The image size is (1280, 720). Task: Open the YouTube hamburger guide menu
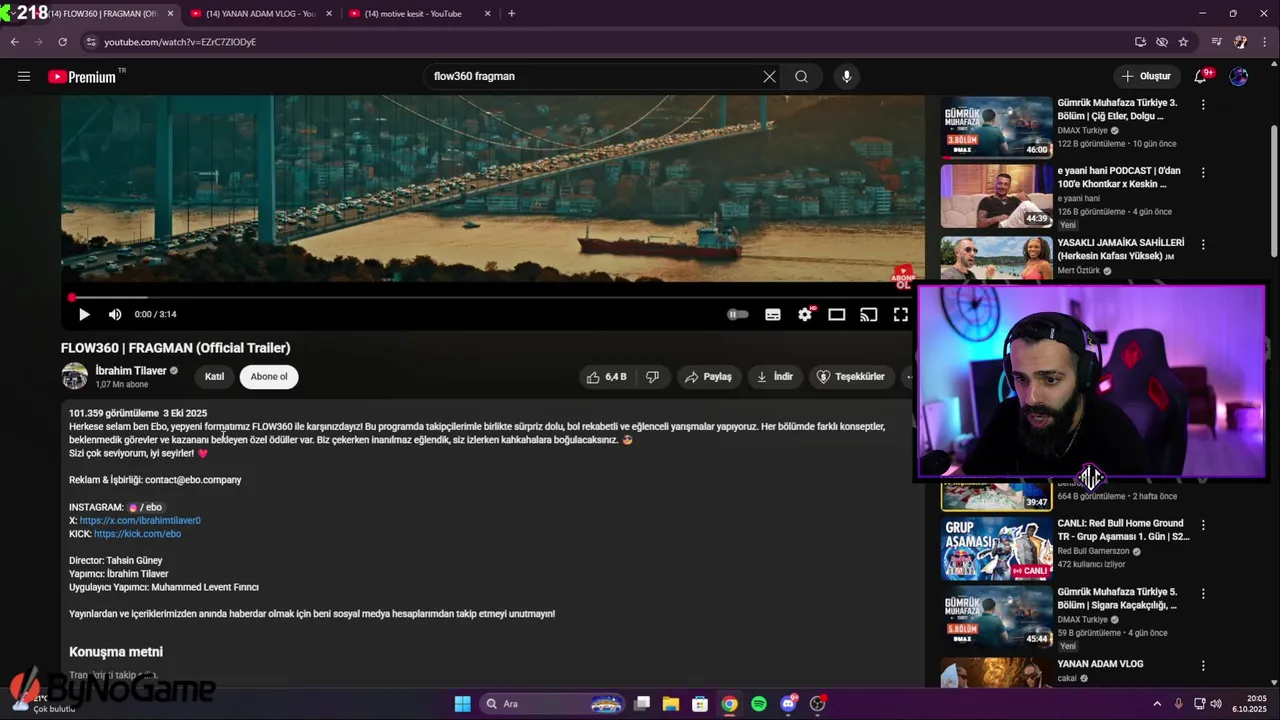pyautogui.click(x=24, y=76)
